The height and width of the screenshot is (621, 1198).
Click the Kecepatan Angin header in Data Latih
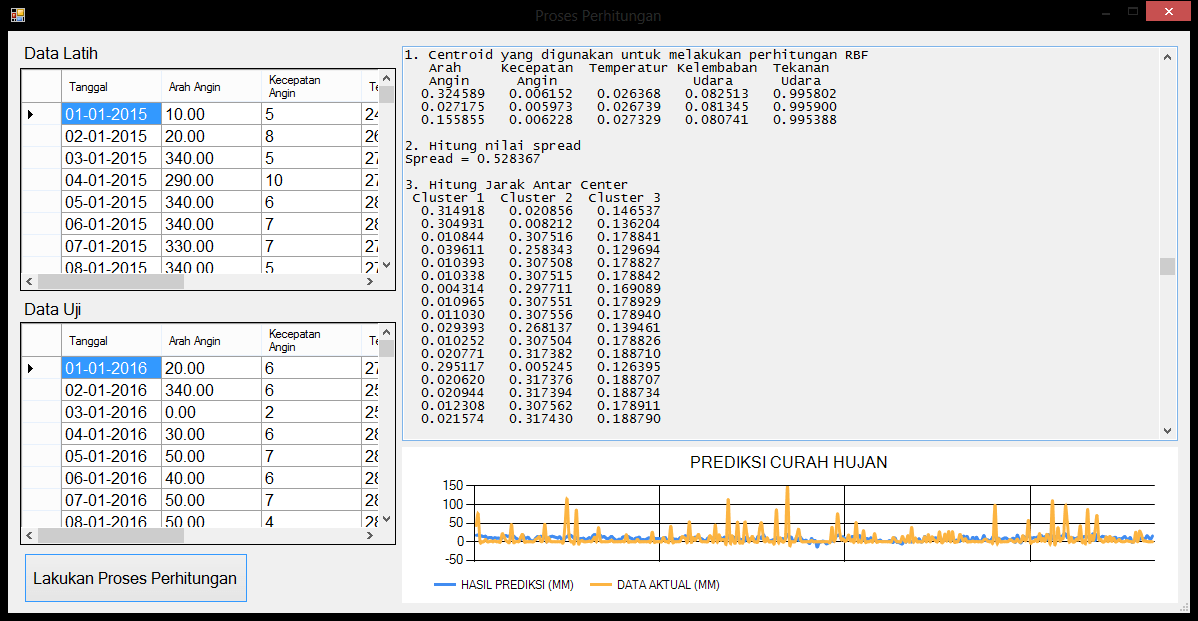coord(294,87)
